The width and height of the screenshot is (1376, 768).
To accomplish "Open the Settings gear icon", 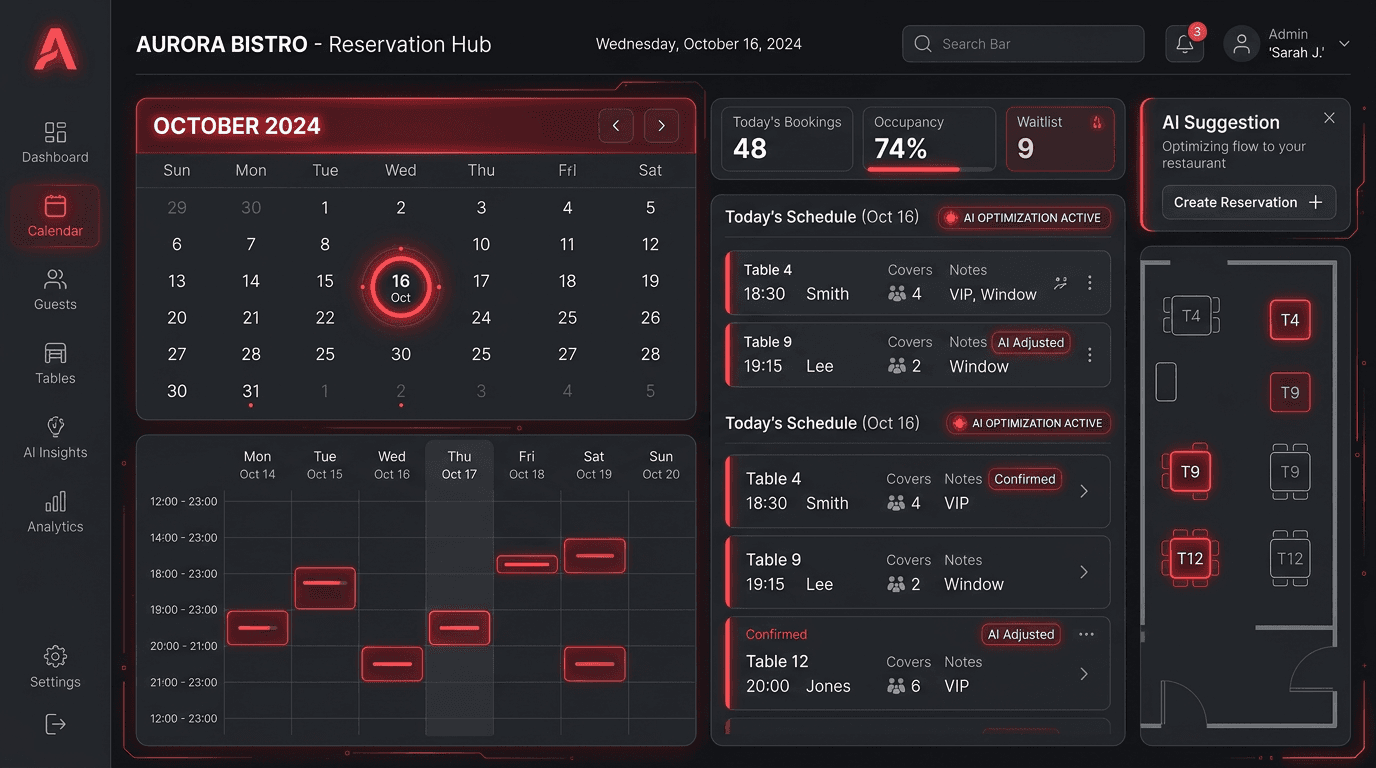I will point(55,657).
